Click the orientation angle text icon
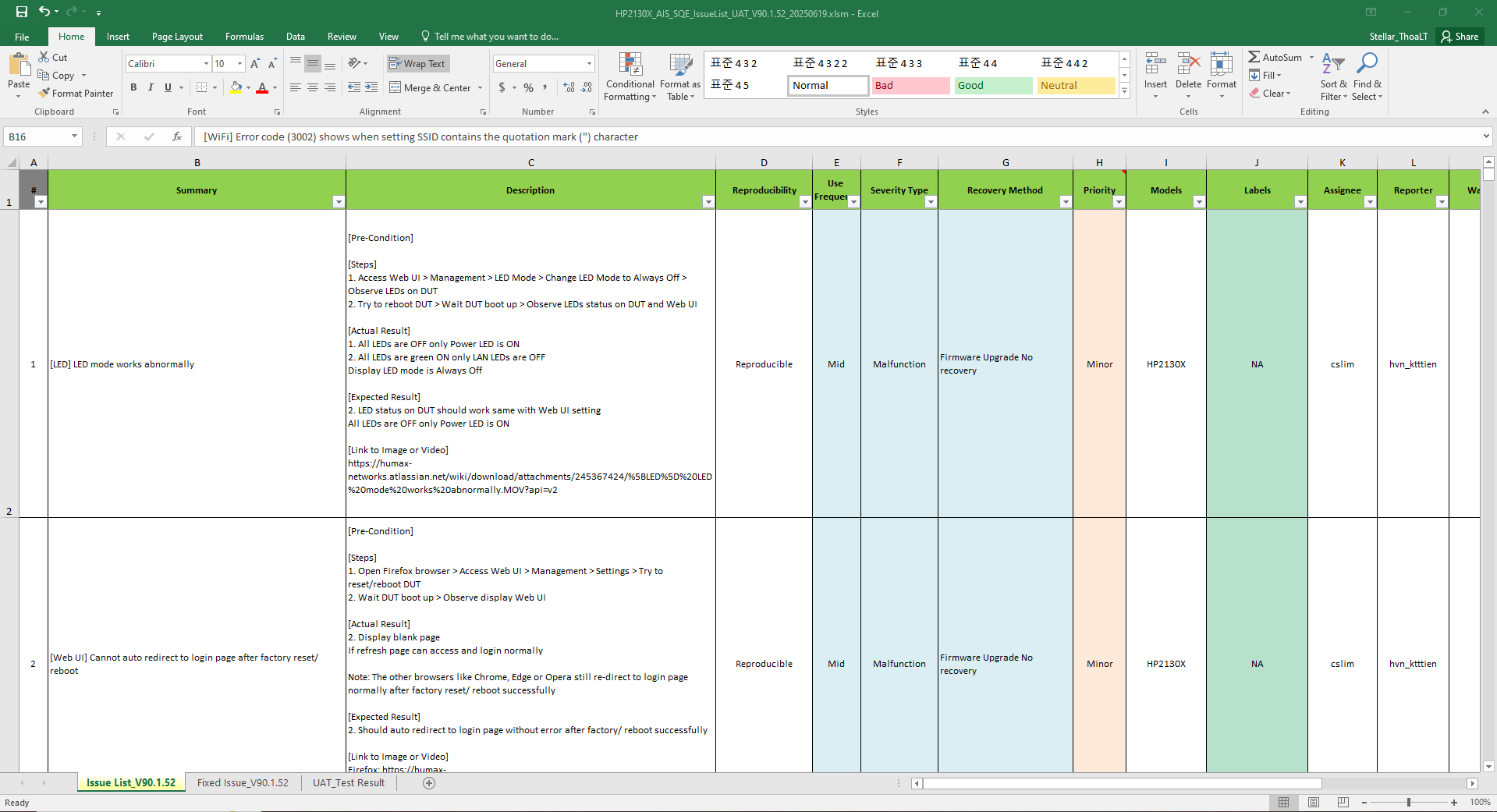This screenshot has height=812, width=1497. pos(355,63)
